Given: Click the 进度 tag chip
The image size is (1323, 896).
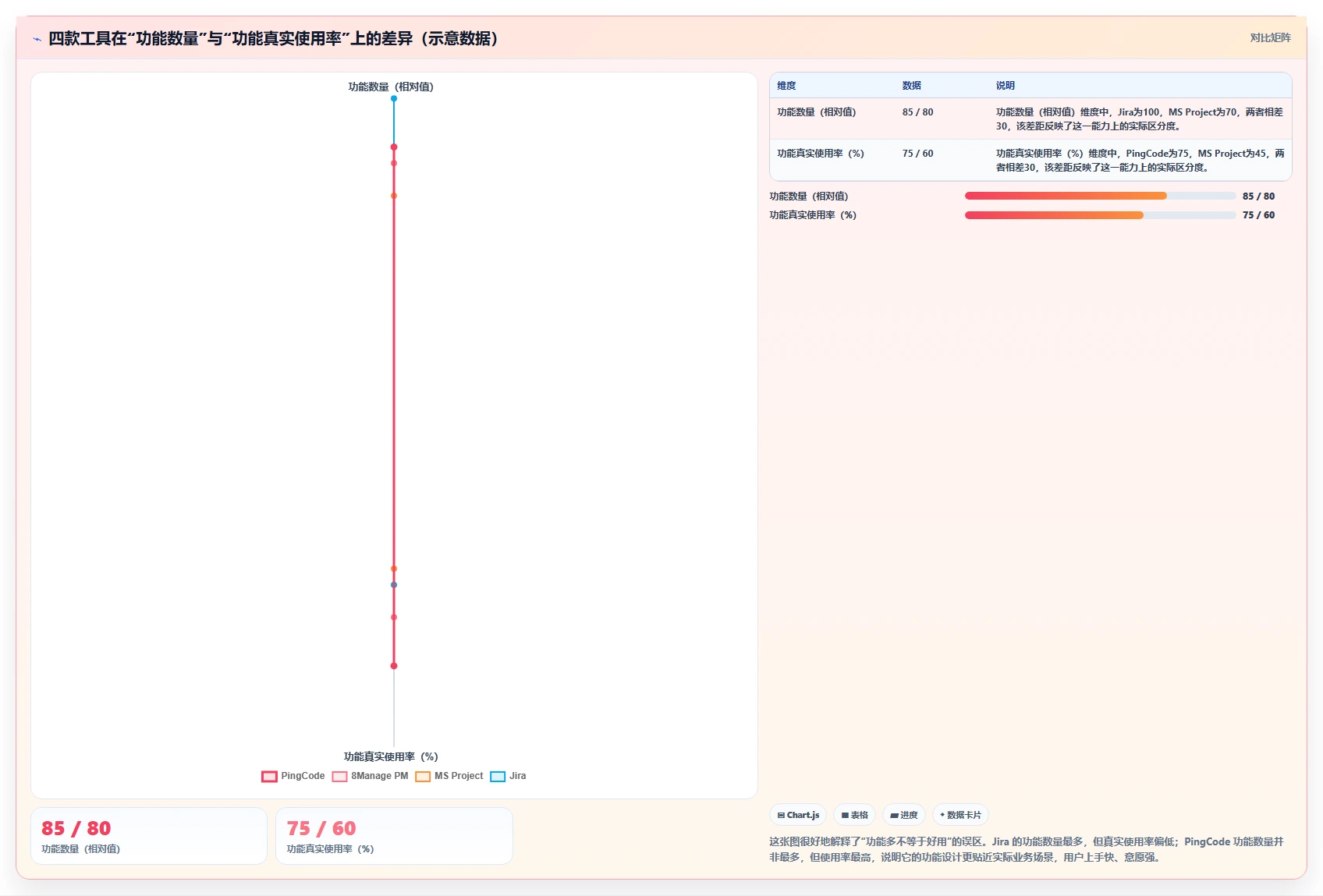Looking at the screenshot, I should pos(903,815).
